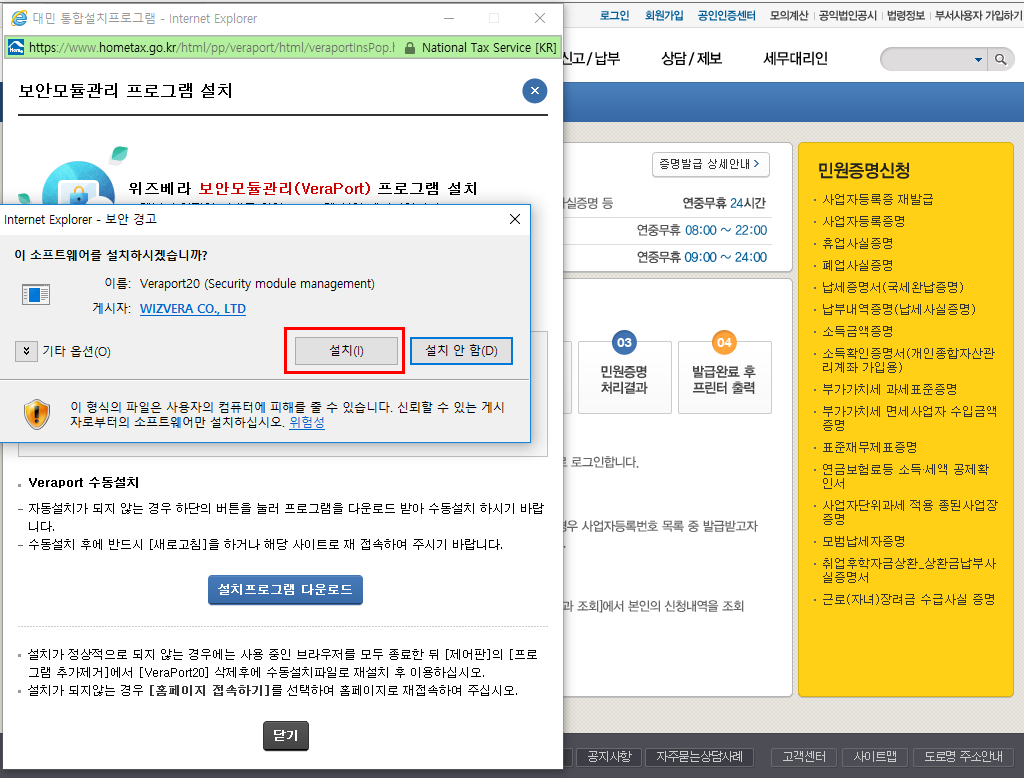Select 취업후학자금상환_상환금납부사실증명서 link
The image size is (1024, 778).
coord(909,571)
